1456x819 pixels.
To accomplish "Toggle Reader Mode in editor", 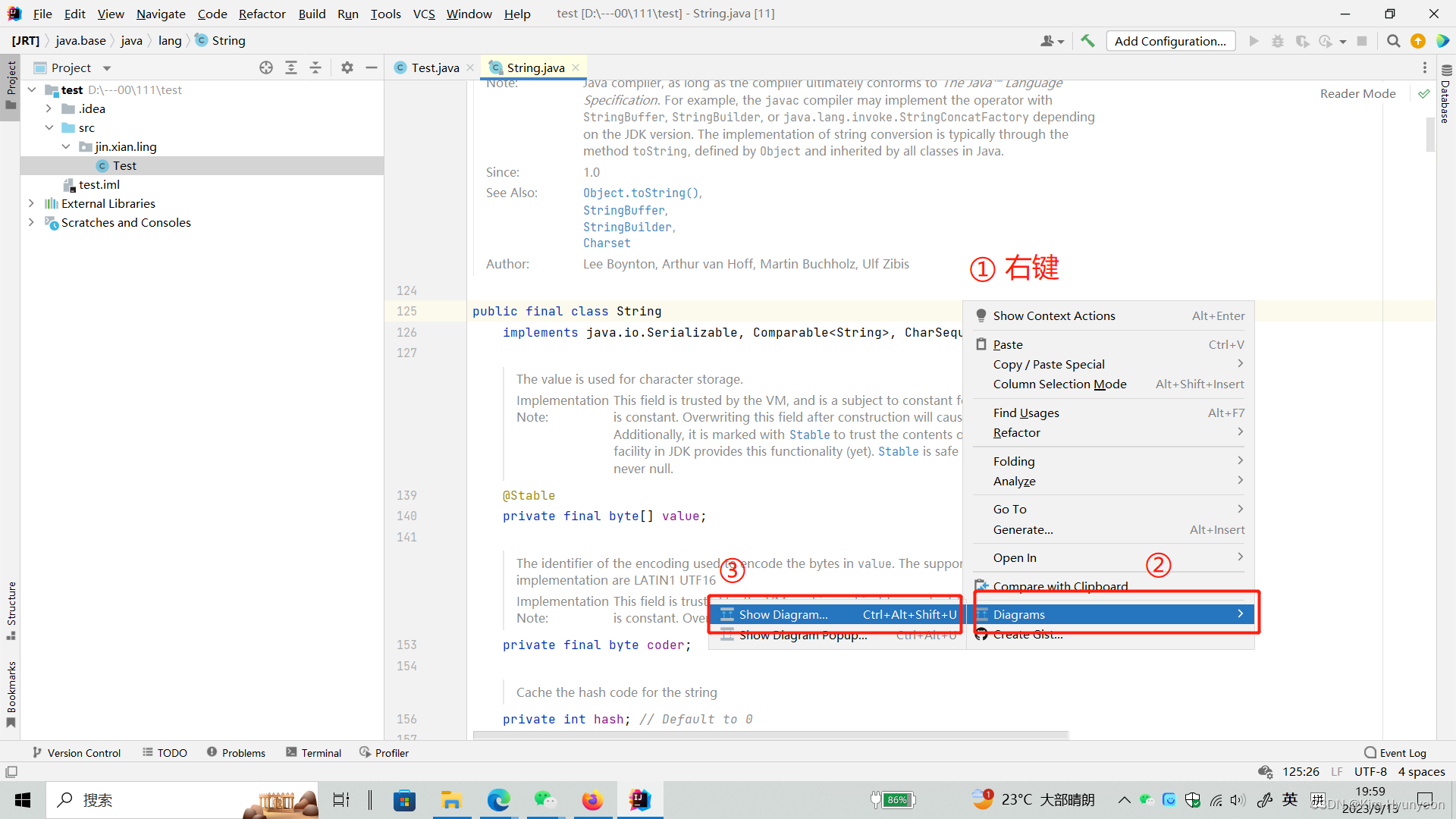I will (1357, 93).
